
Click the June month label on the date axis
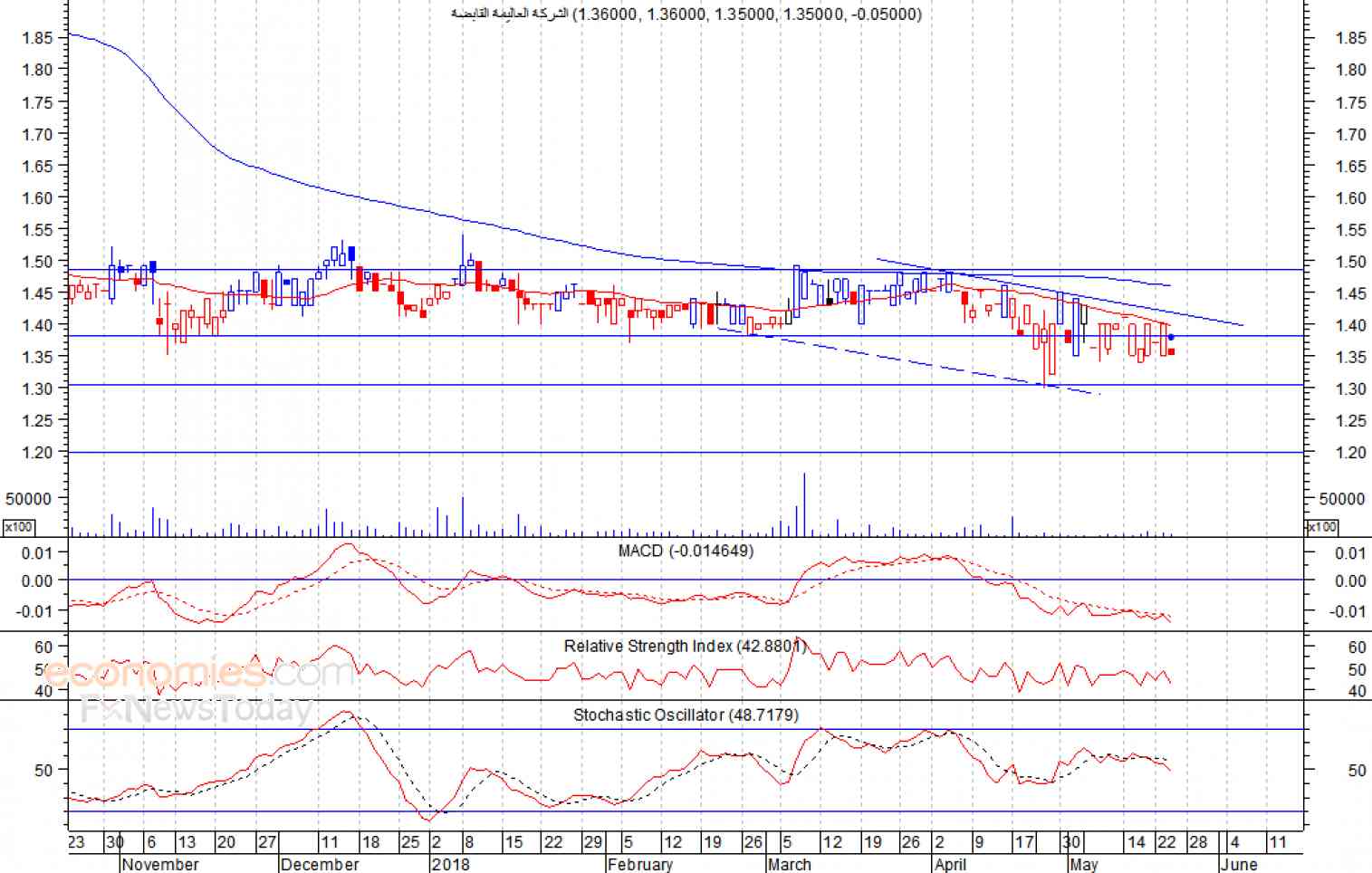[1238, 864]
